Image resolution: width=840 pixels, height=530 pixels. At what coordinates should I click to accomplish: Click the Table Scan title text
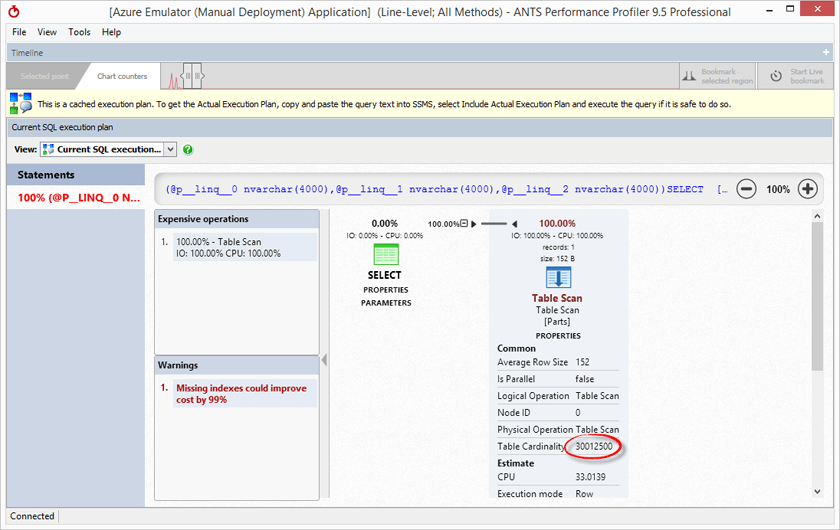557,298
